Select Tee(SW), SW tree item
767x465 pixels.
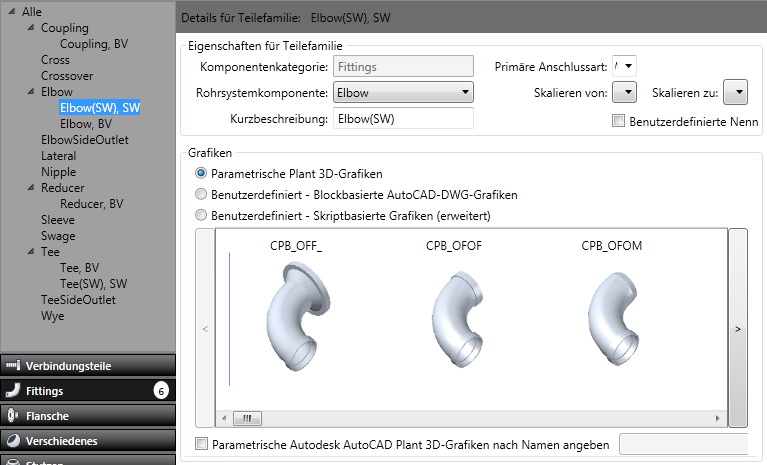(x=93, y=284)
